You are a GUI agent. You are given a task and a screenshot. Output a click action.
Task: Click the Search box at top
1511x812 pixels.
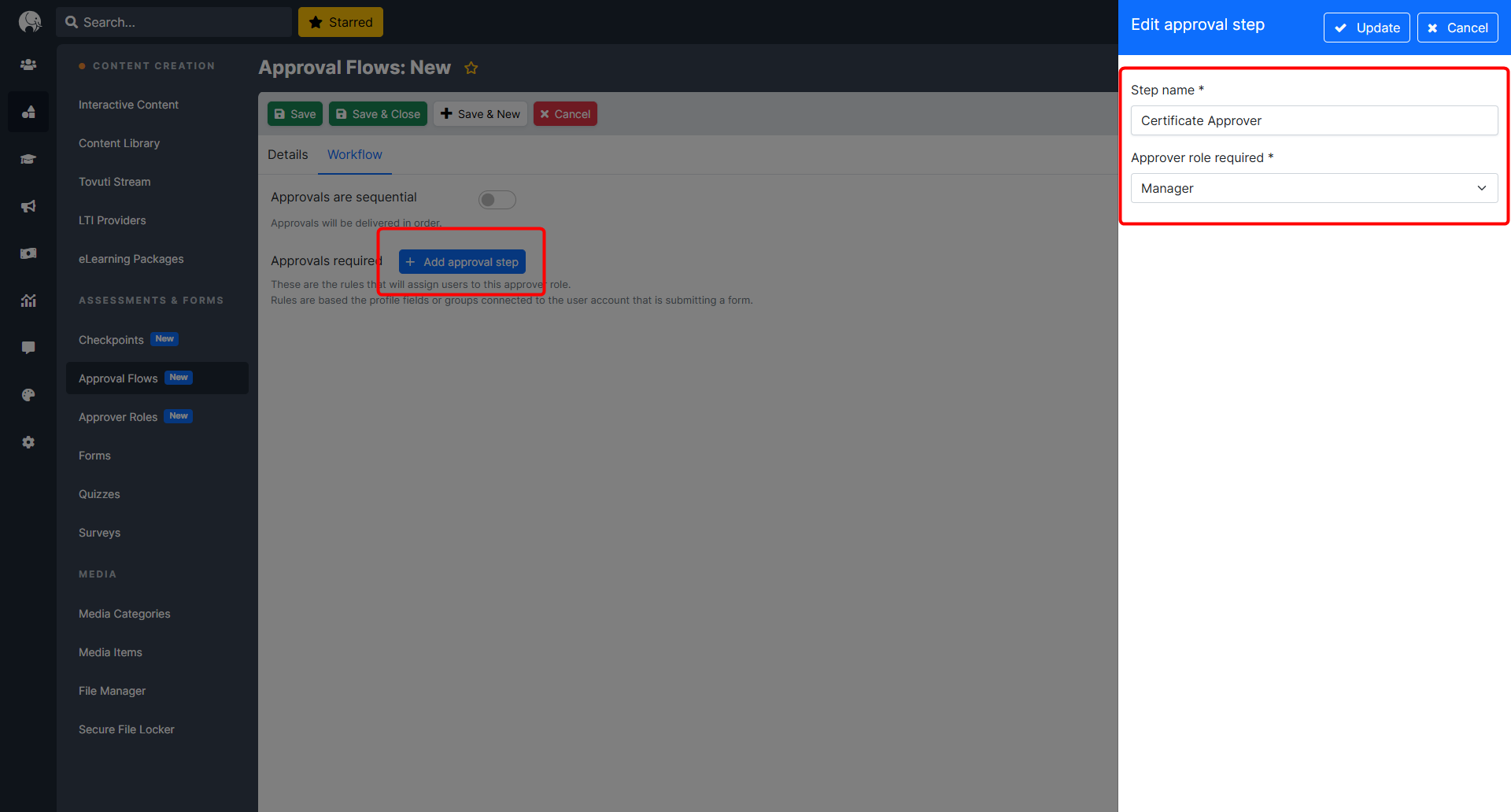[x=174, y=22]
